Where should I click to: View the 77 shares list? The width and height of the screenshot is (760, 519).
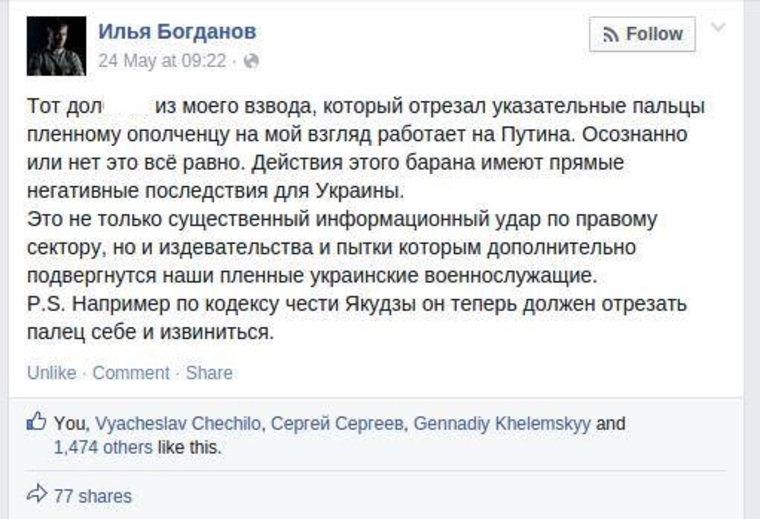(93, 496)
